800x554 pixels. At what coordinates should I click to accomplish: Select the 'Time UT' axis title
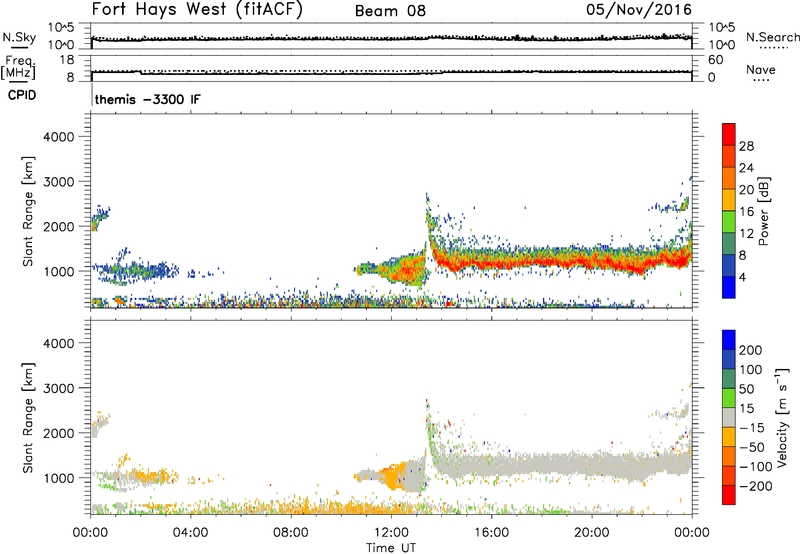pyautogui.click(x=391, y=548)
